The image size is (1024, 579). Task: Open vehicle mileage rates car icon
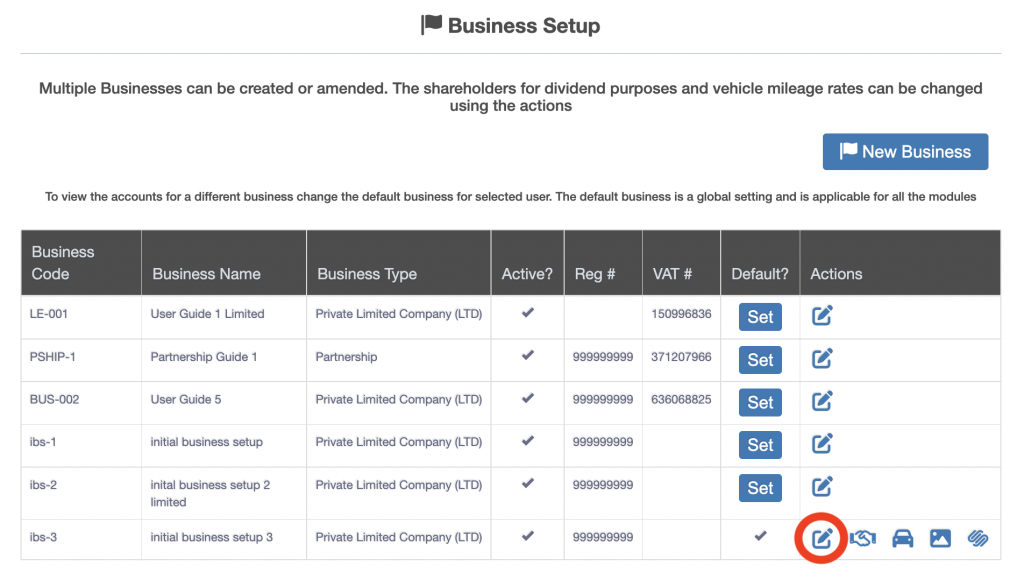[x=902, y=539]
